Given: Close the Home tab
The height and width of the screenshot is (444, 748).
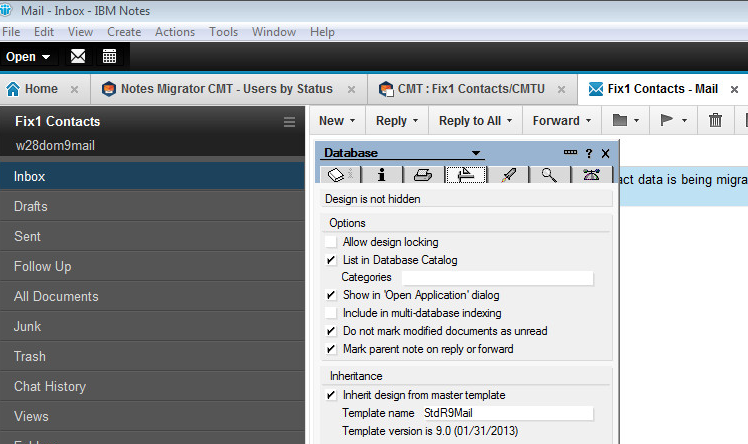Looking at the screenshot, I should pyautogui.click(x=74, y=89).
